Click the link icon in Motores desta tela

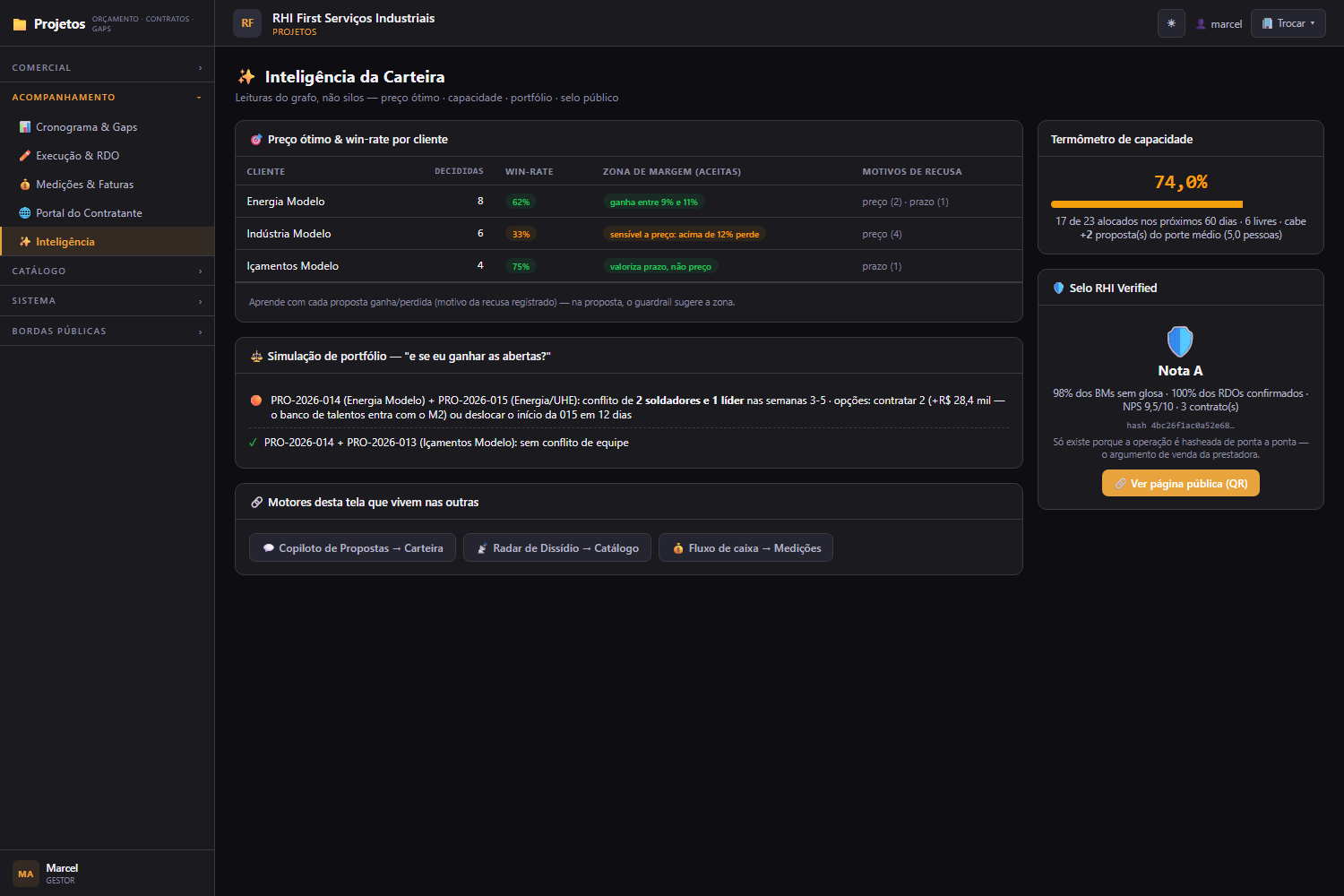coord(256,503)
